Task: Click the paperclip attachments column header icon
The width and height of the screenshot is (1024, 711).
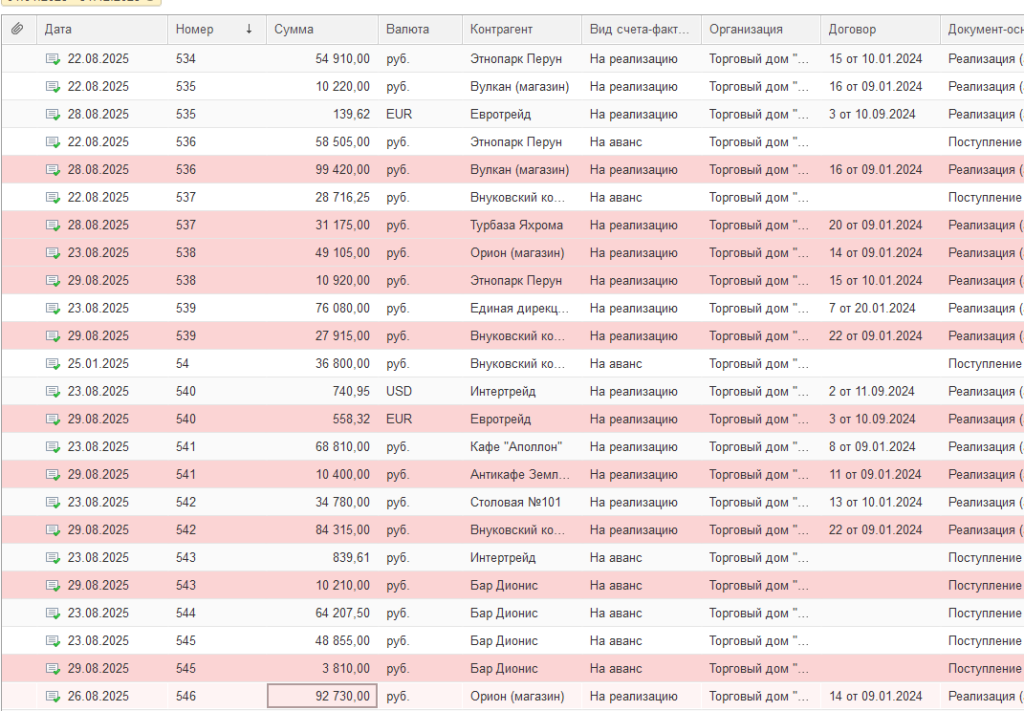Action: coord(17,30)
